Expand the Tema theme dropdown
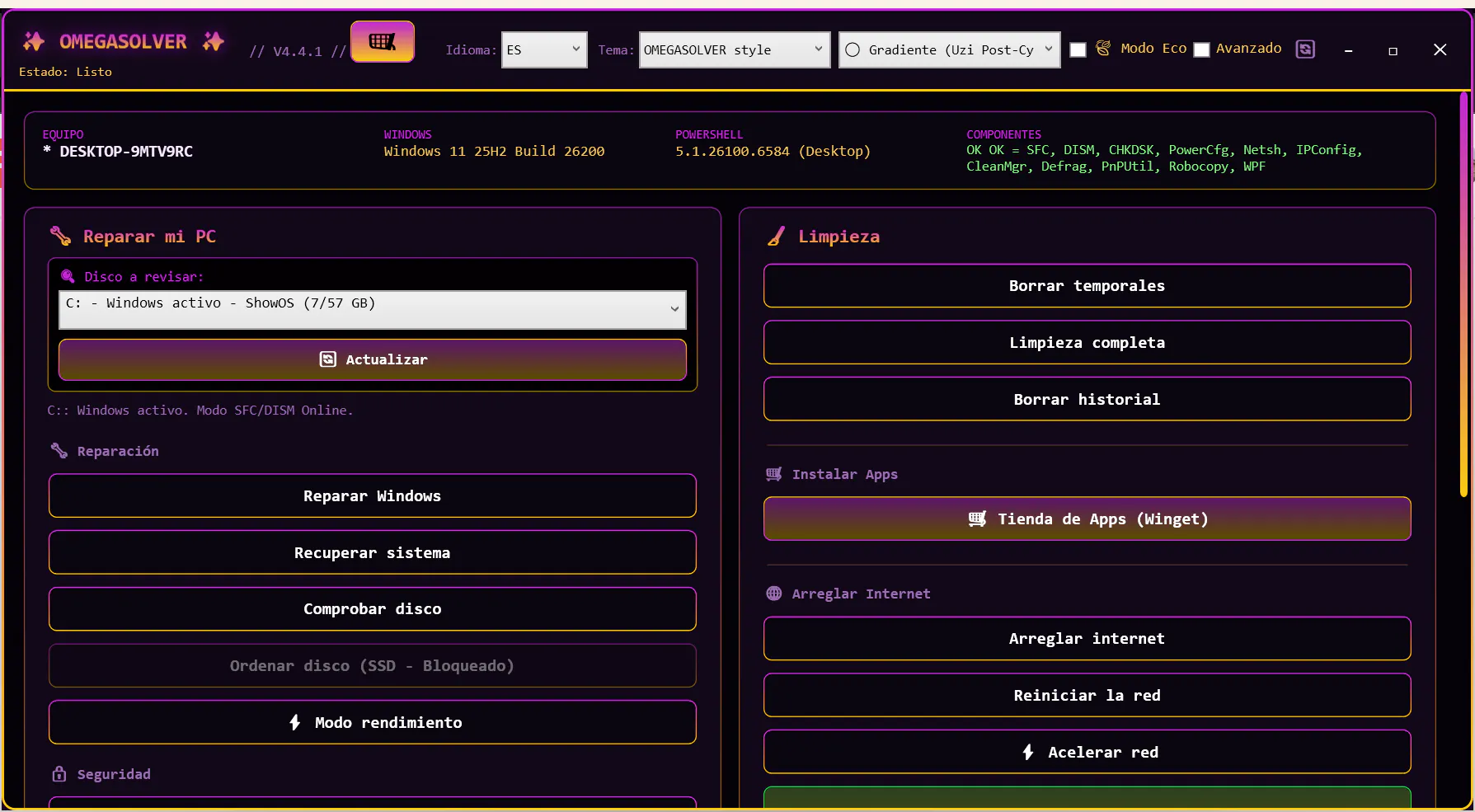 point(735,50)
